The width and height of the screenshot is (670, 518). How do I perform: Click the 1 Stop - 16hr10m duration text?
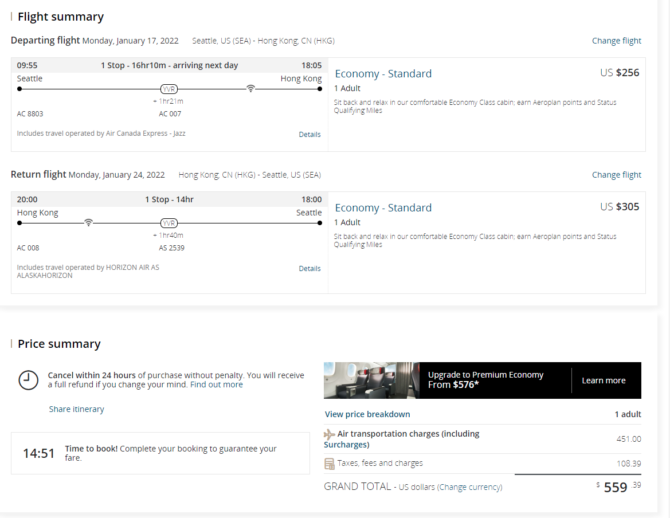pos(169,65)
